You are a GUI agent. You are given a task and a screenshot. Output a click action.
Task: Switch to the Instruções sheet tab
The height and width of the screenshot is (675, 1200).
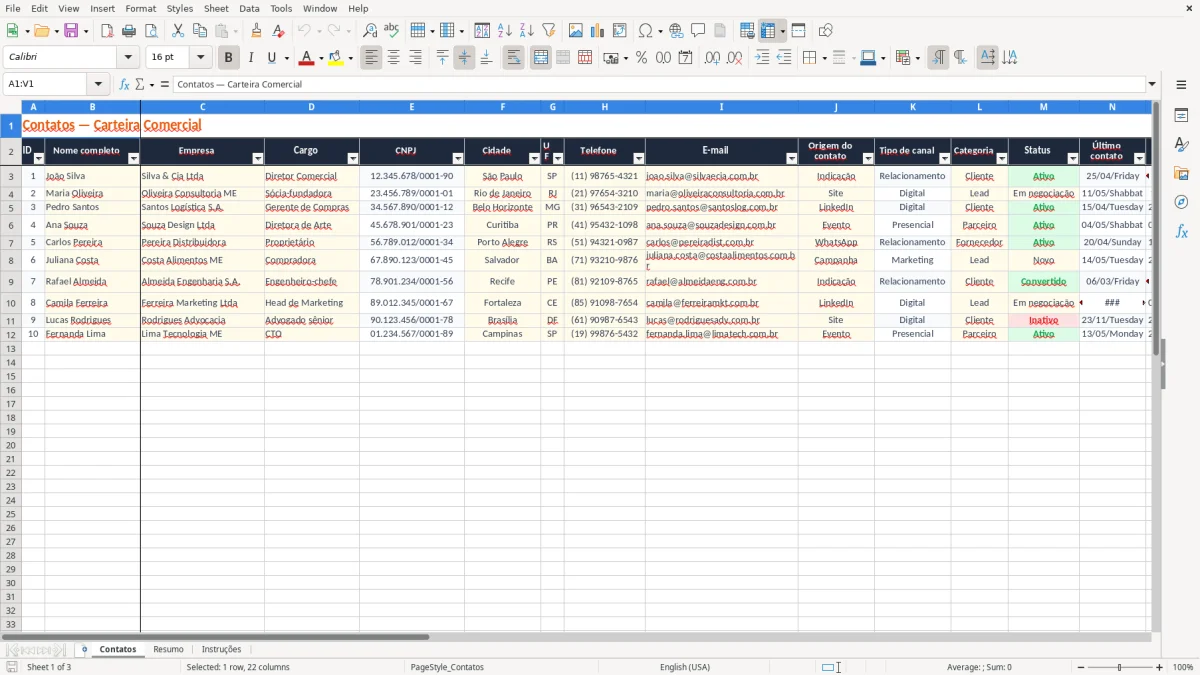coord(221,649)
